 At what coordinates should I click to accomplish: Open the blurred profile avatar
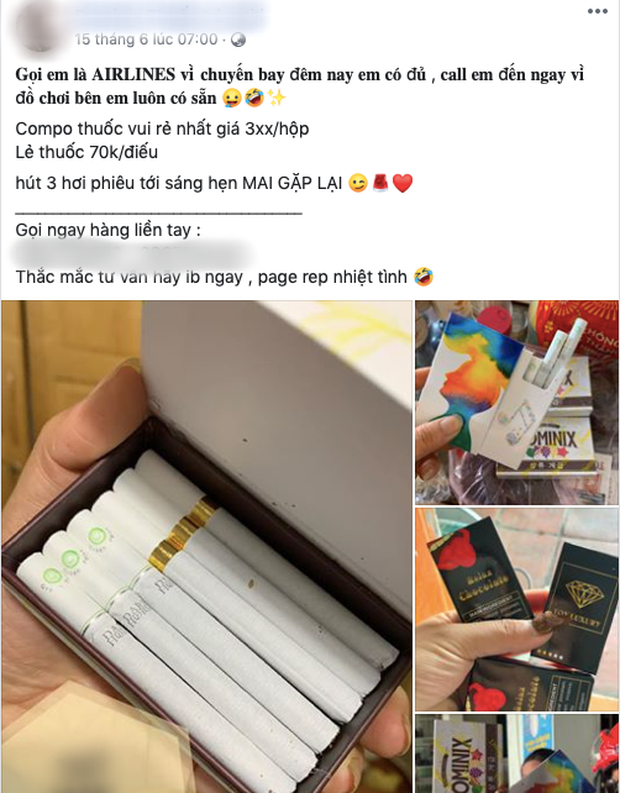[x=38, y=27]
